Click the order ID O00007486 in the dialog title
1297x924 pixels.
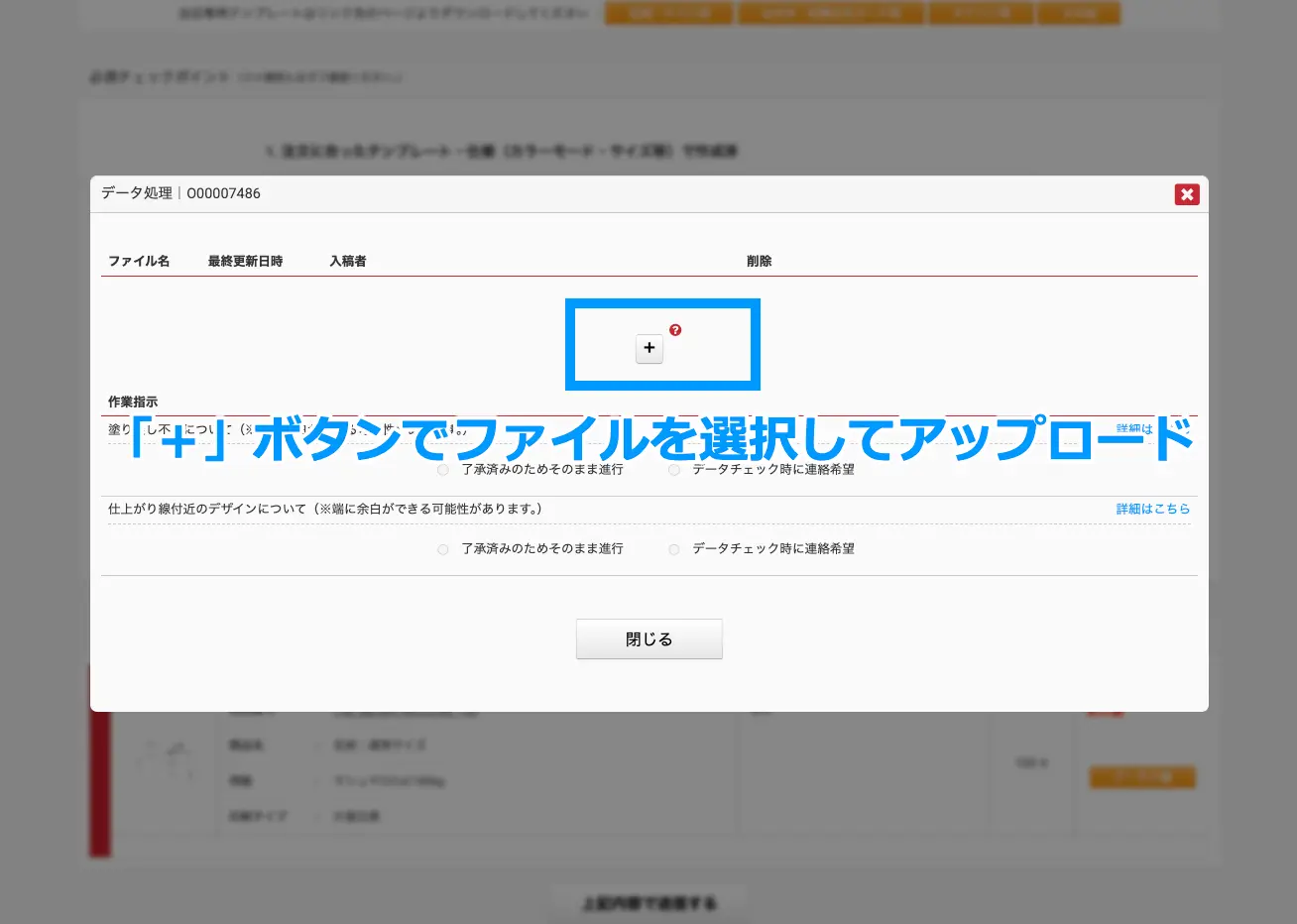(x=223, y=193)
